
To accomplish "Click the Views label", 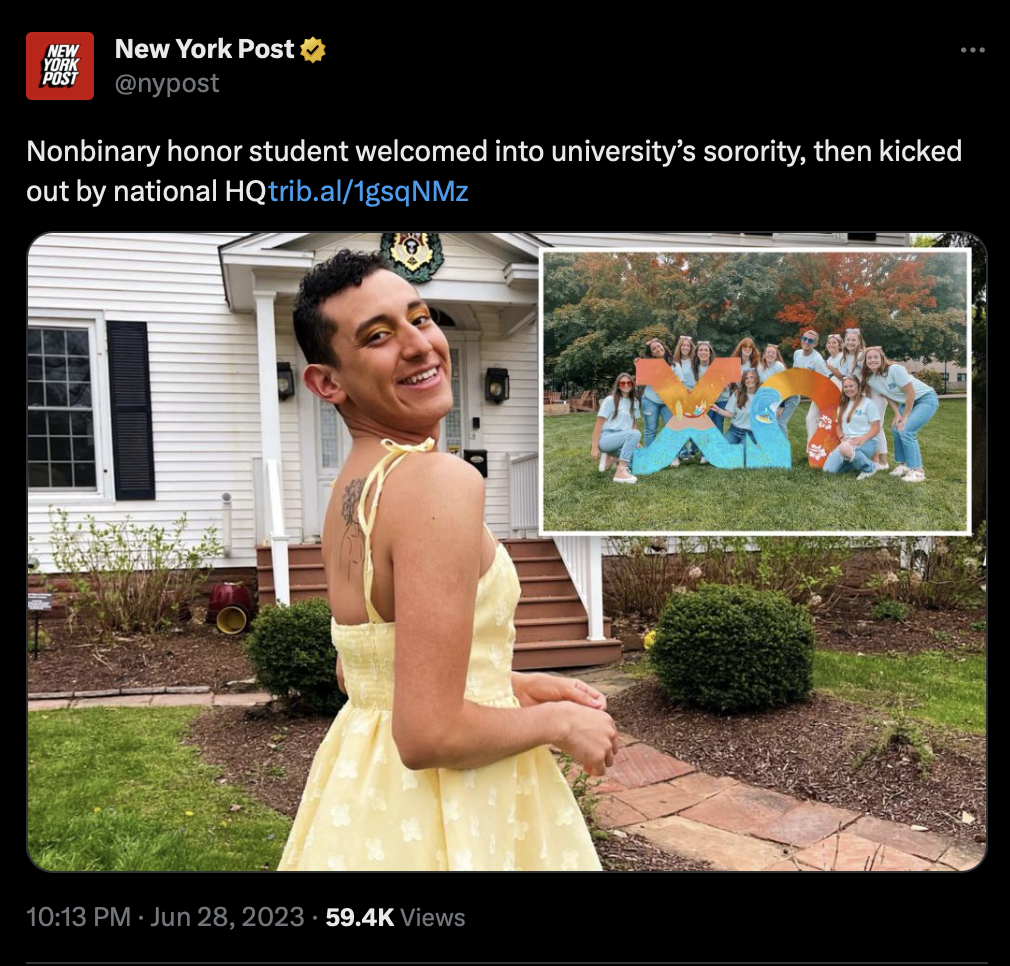I will point(432,917).
